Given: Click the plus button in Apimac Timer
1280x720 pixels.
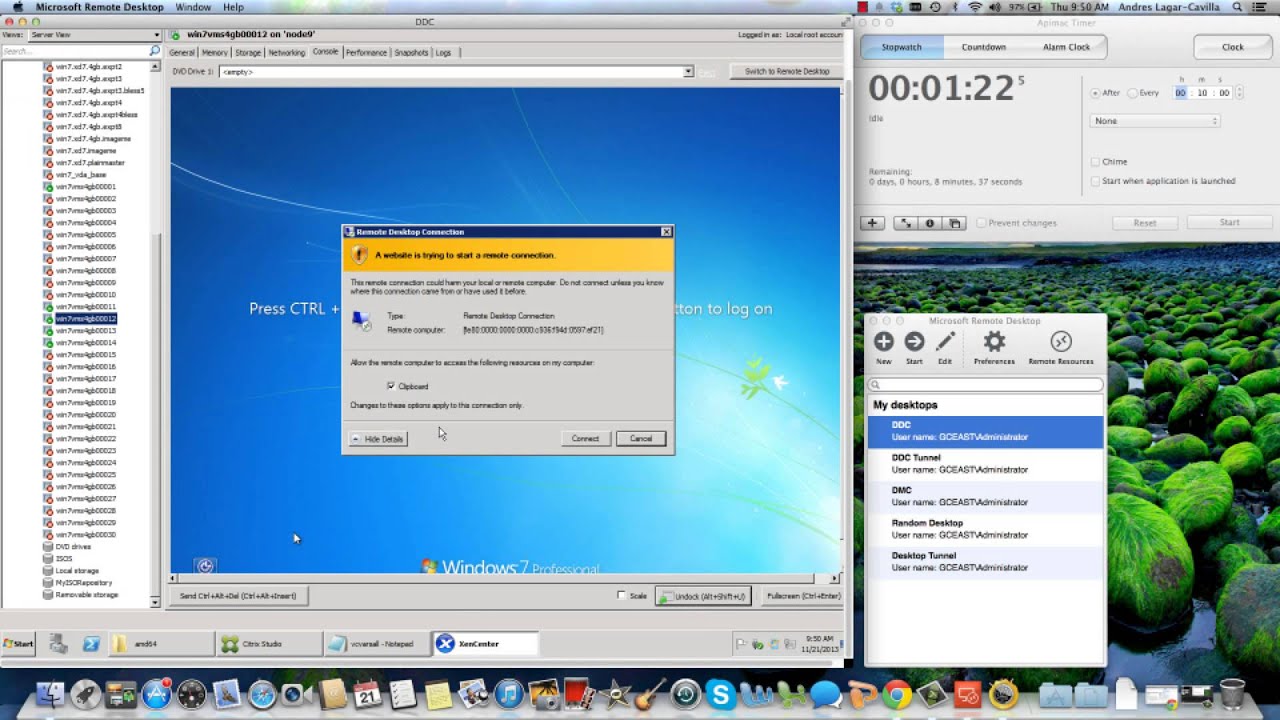Looking at the screenshot, I should [x=873, y=223].
